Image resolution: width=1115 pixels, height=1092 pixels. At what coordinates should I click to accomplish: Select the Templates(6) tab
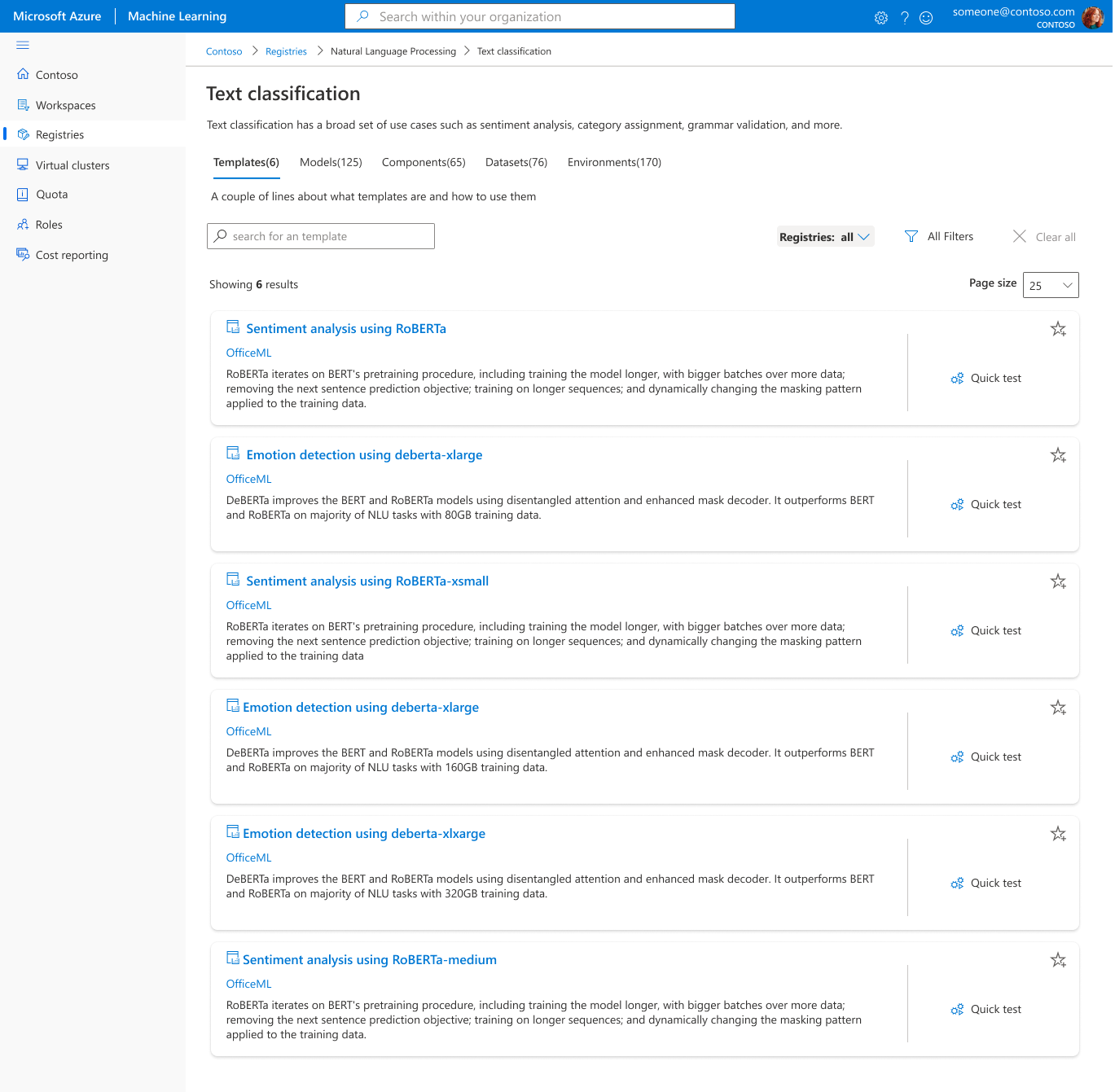click(x=246, y=163)
